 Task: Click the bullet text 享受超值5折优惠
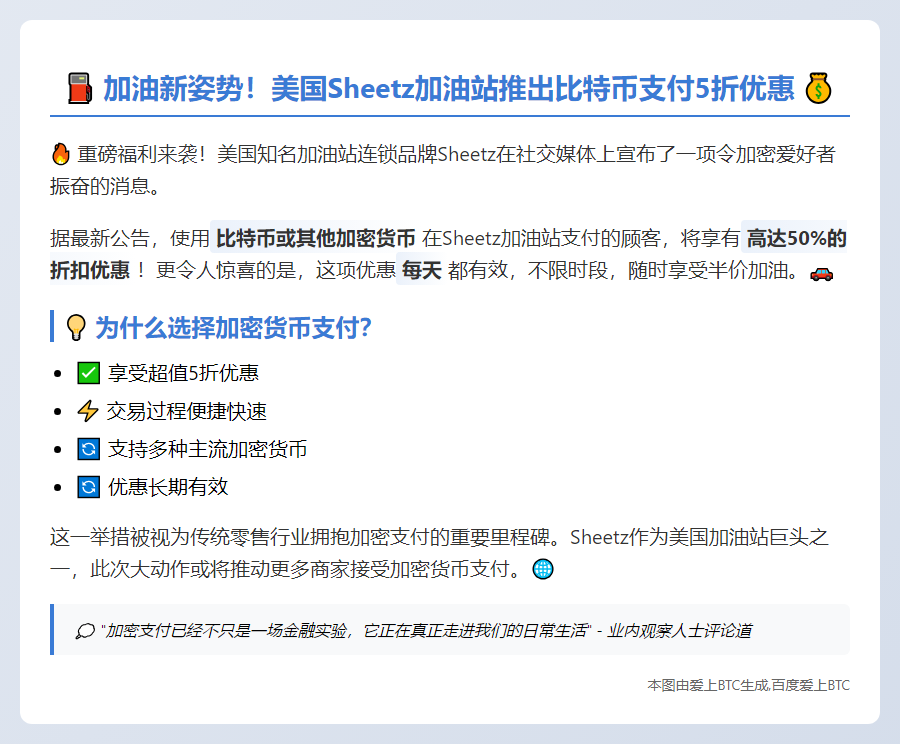click(x=183, y=373)
